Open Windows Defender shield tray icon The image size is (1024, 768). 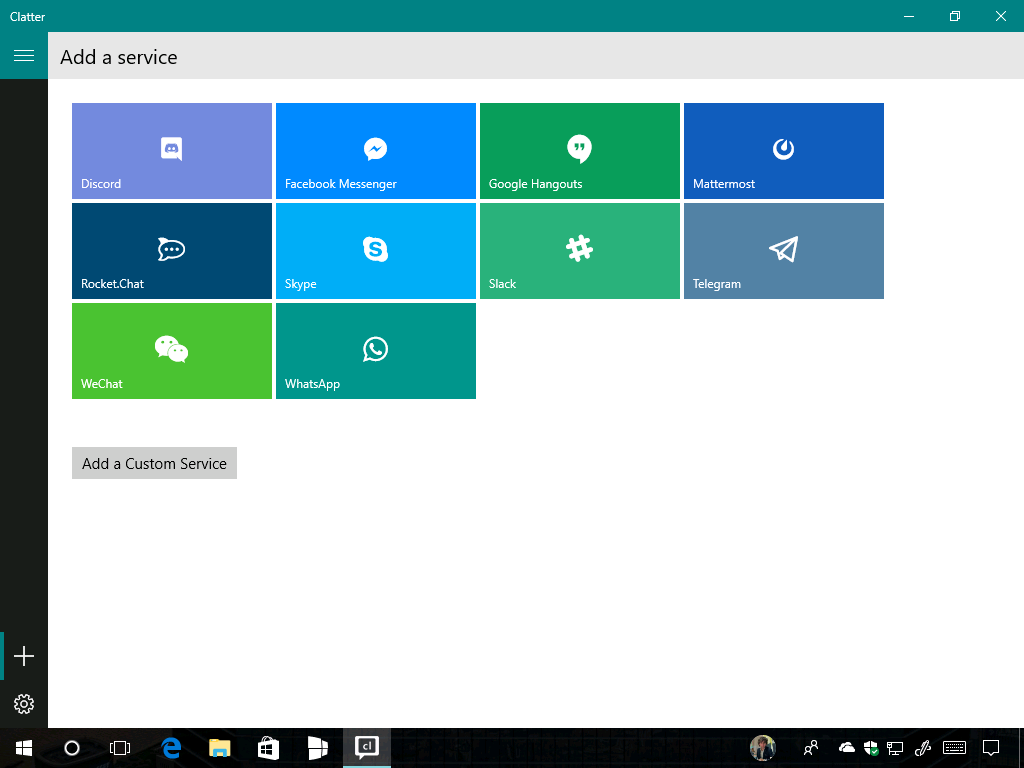(x=871, y=748)
